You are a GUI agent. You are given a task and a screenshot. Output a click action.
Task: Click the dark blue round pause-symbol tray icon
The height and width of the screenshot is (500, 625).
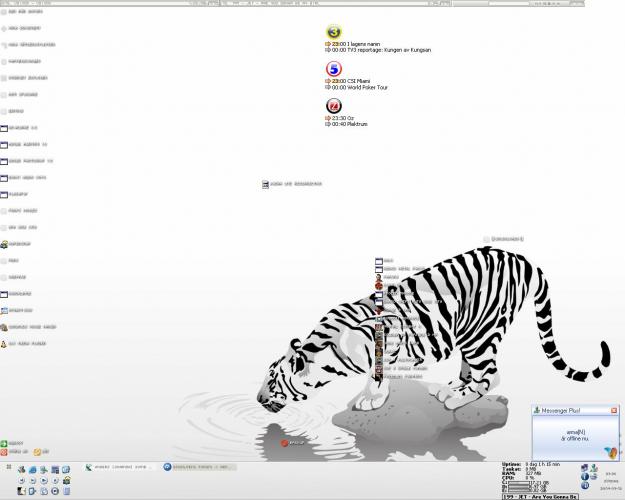(584, 486)
